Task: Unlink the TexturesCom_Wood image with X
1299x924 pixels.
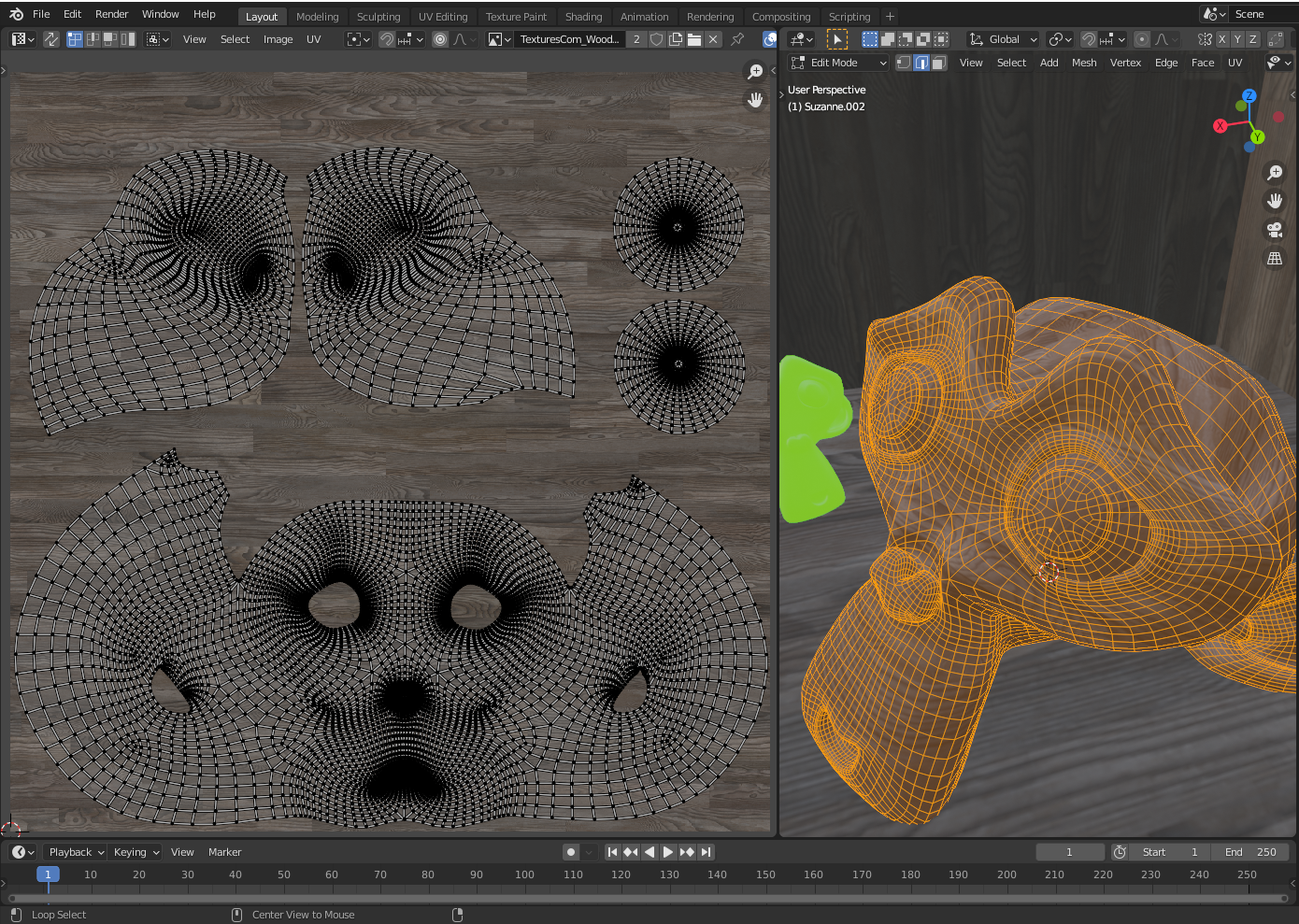Action: tap(713, 39)
